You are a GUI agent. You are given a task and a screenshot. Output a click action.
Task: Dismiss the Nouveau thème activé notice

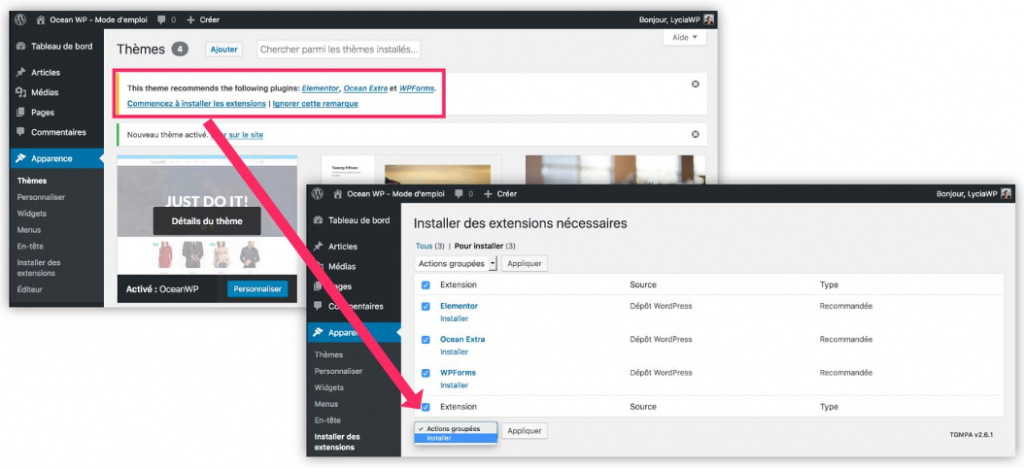coord(695,134)
